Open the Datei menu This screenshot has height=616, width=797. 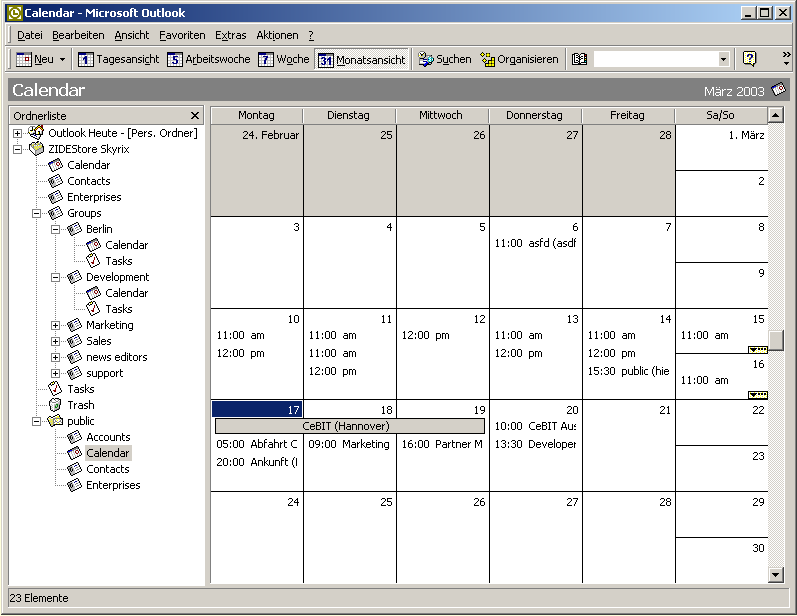29,35
